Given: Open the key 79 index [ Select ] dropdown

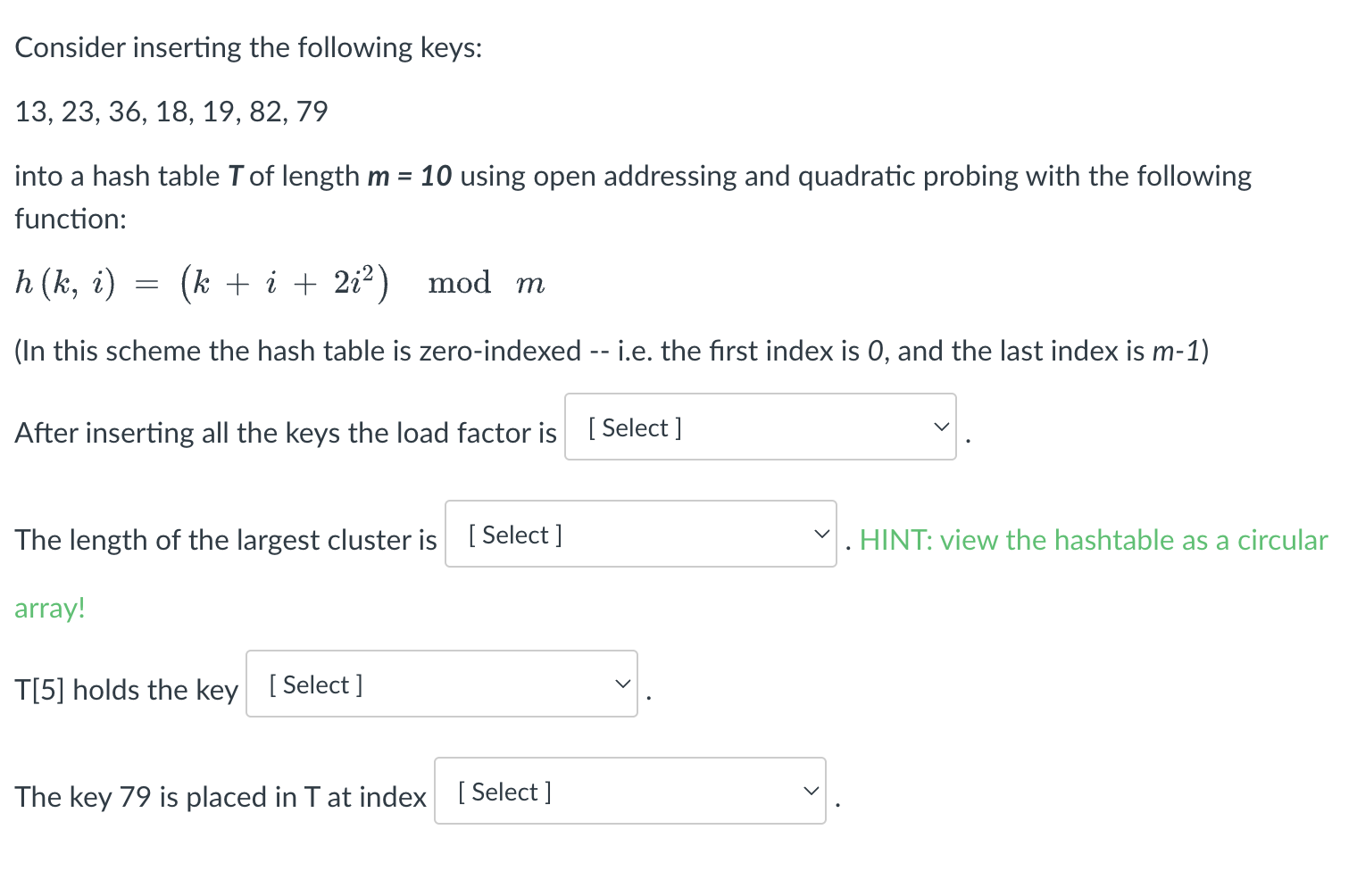Looking at the screenshot, I should tap(629, 791).
